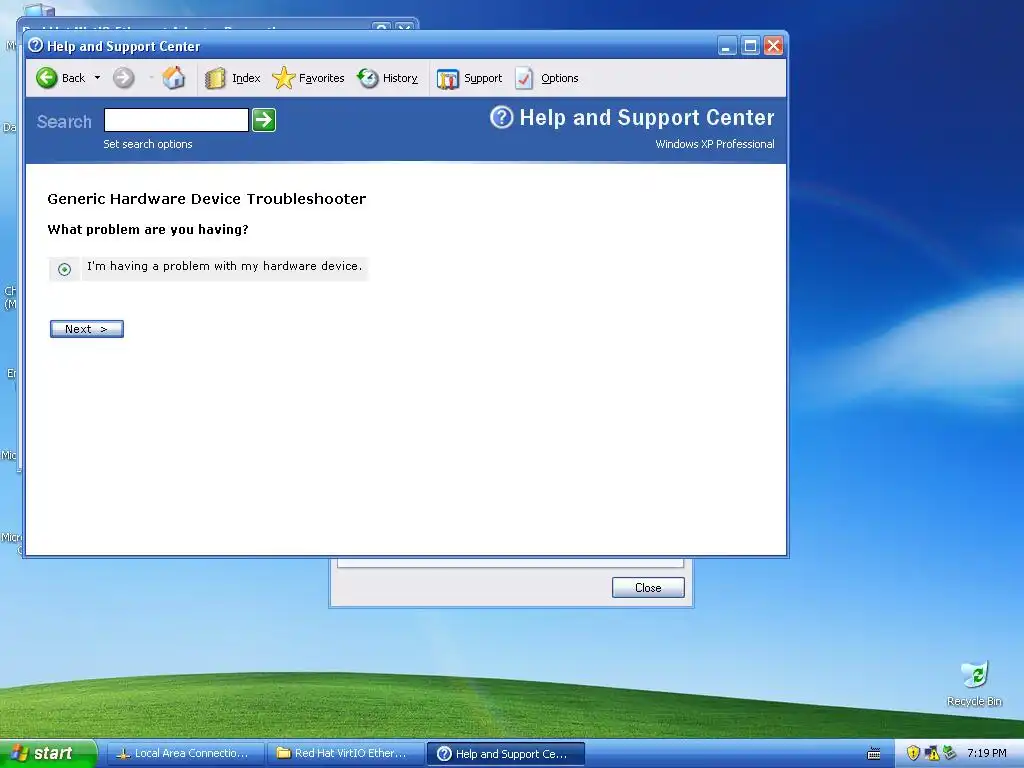Open the Back history dropdown arrow
The height and width of the screenshot is (768, 1024).
97,78
